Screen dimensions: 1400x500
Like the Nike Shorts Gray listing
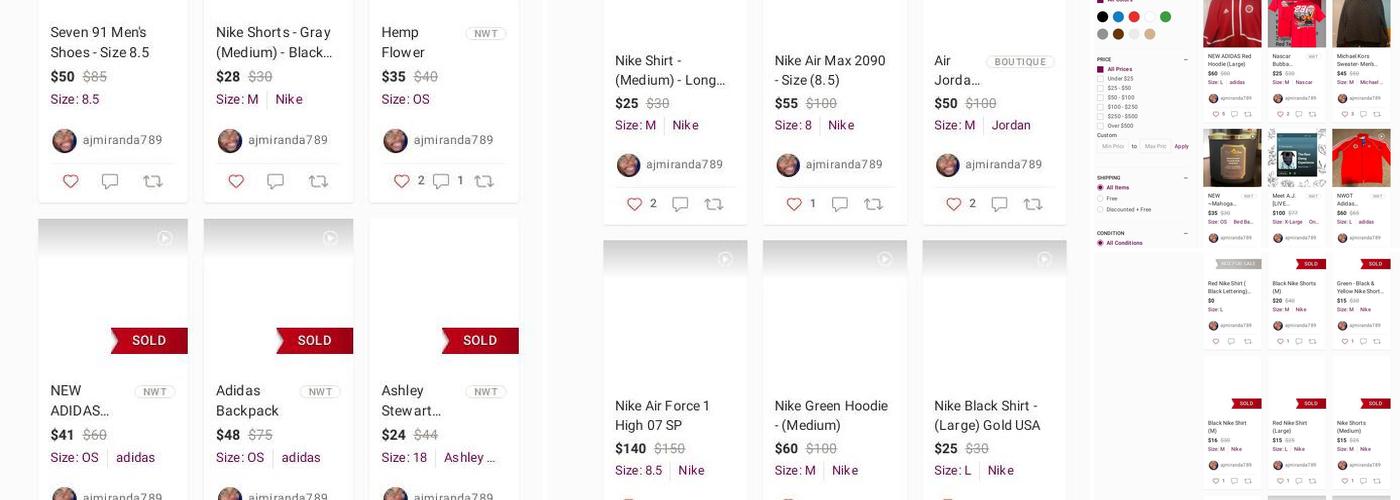(236, 181)
